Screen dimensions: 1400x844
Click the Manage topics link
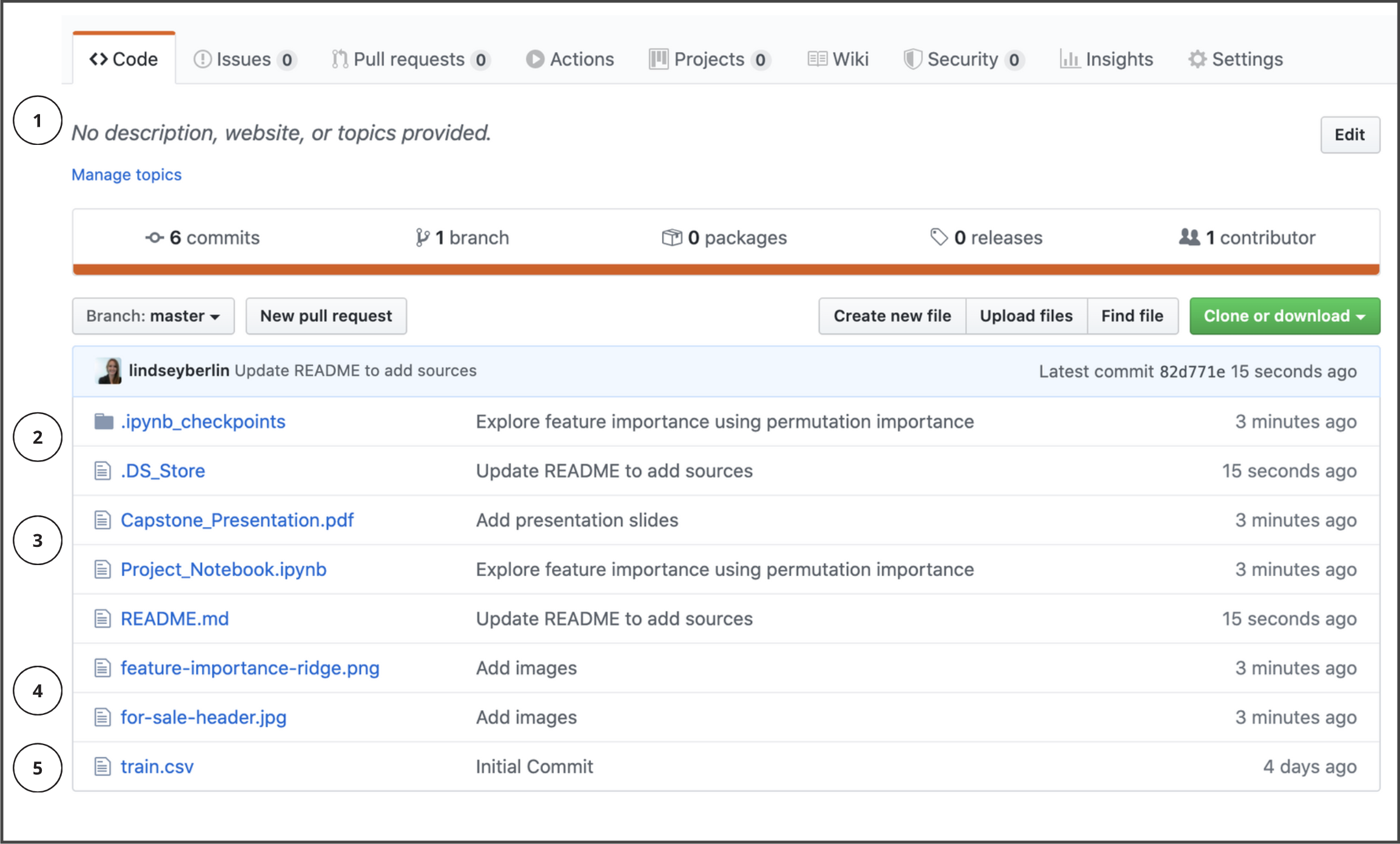(126, 175)
